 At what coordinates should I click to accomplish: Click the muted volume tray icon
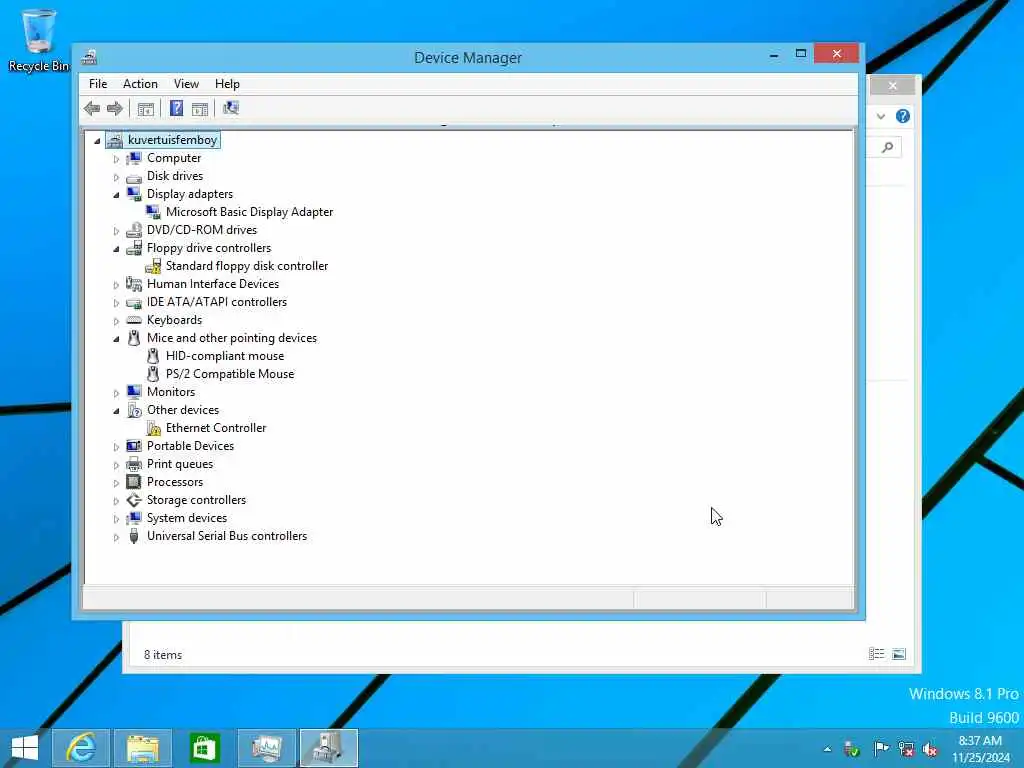(930, 749)
